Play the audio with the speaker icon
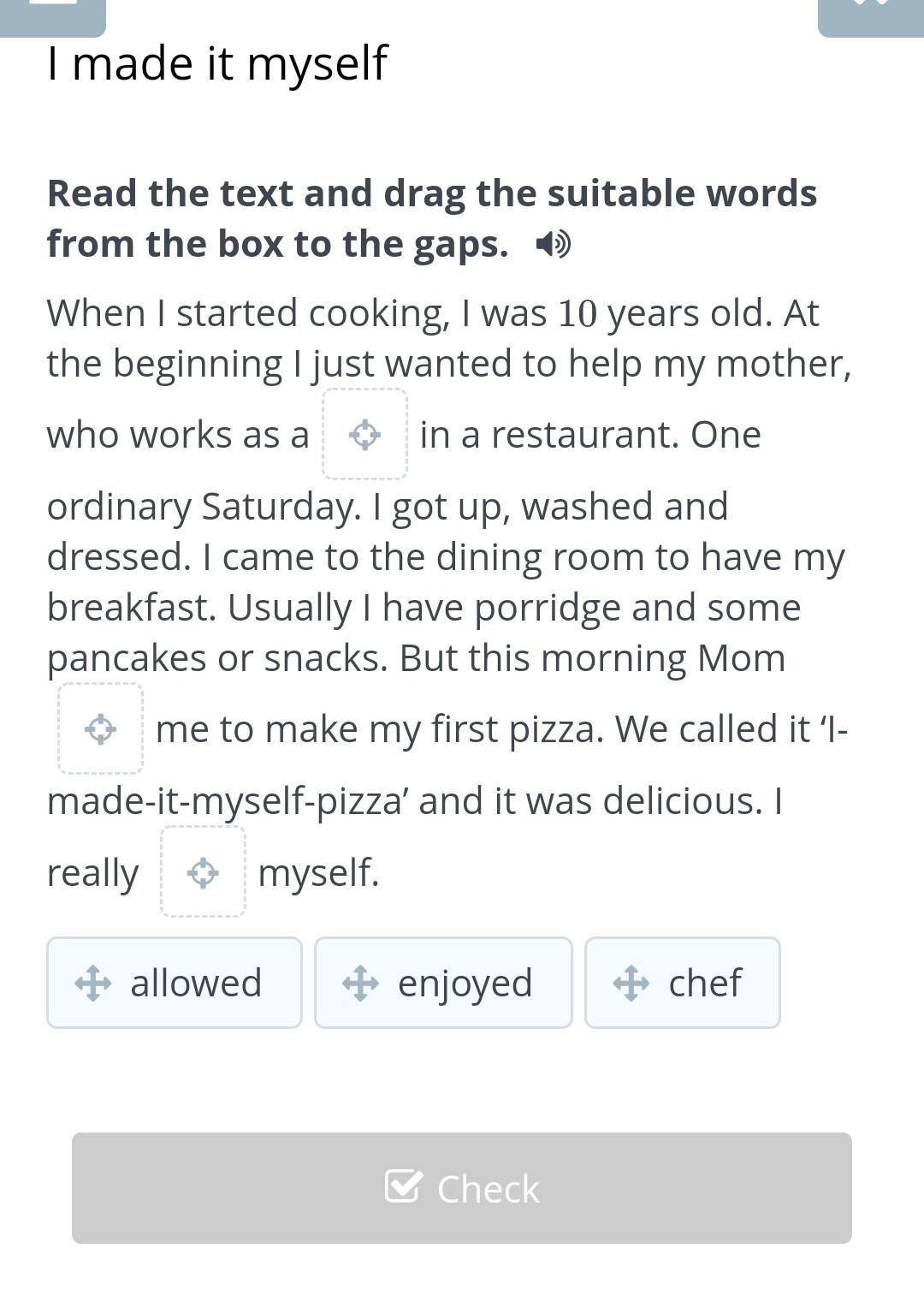Viewport: 924px width, 1290px height. (553, 245)
